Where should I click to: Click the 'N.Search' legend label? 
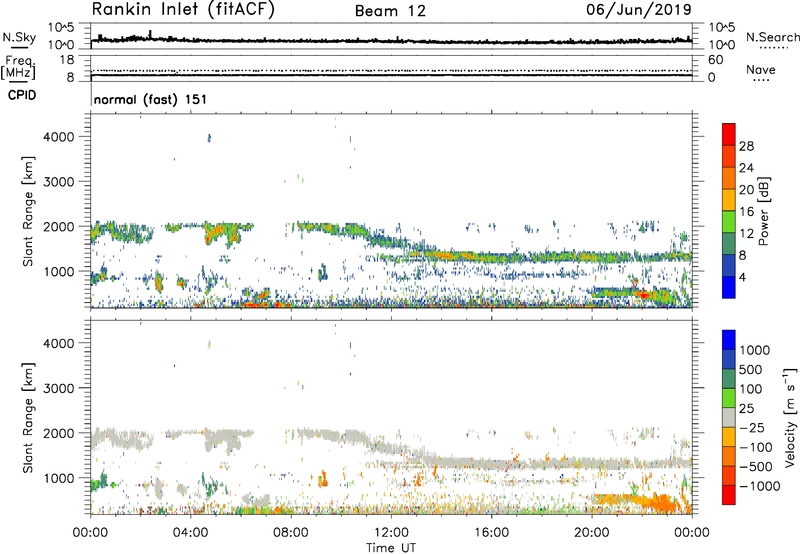tap(772, 37)
